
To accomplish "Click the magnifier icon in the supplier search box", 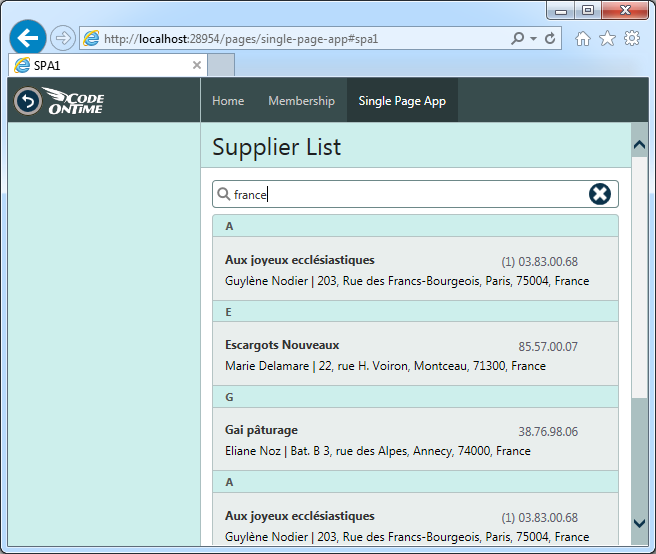I will pos(224,194).
